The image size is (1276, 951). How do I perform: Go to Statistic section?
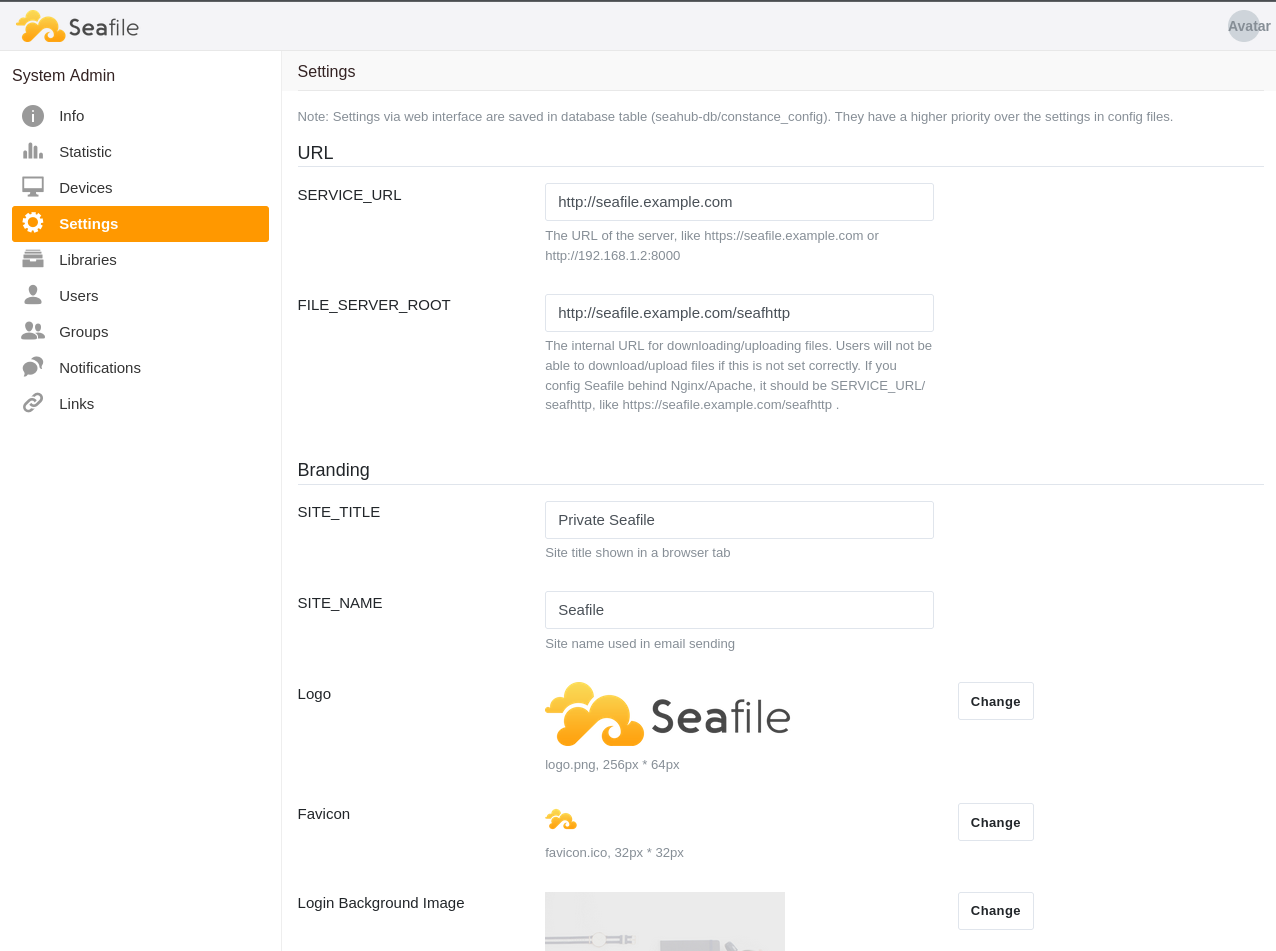140,152
